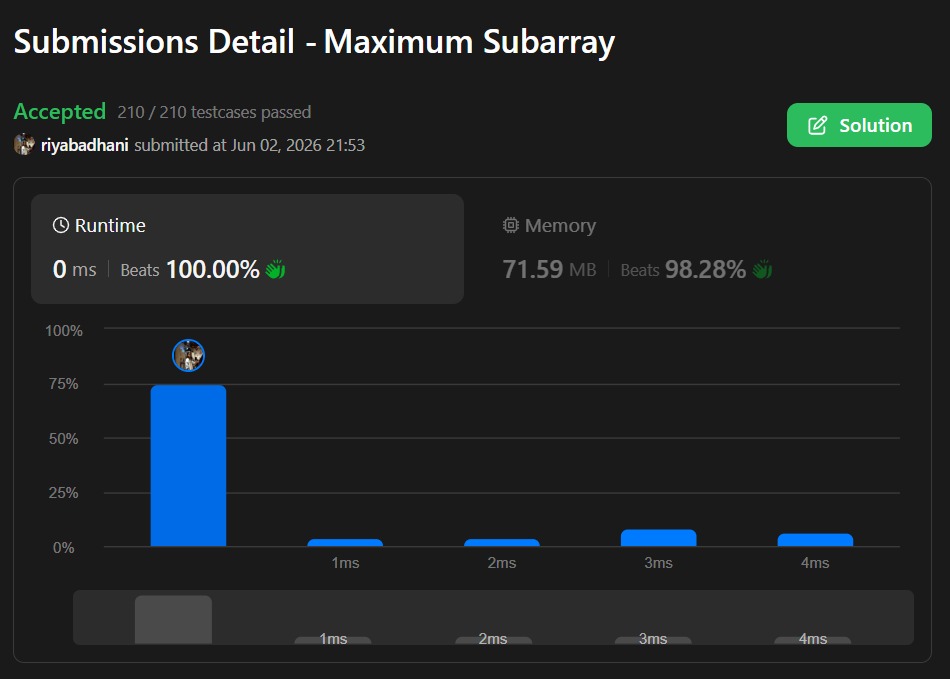Click the 1ms bar in bottom minimap
The width and height of the screenshot is (950, 679).
click(333, 640)
